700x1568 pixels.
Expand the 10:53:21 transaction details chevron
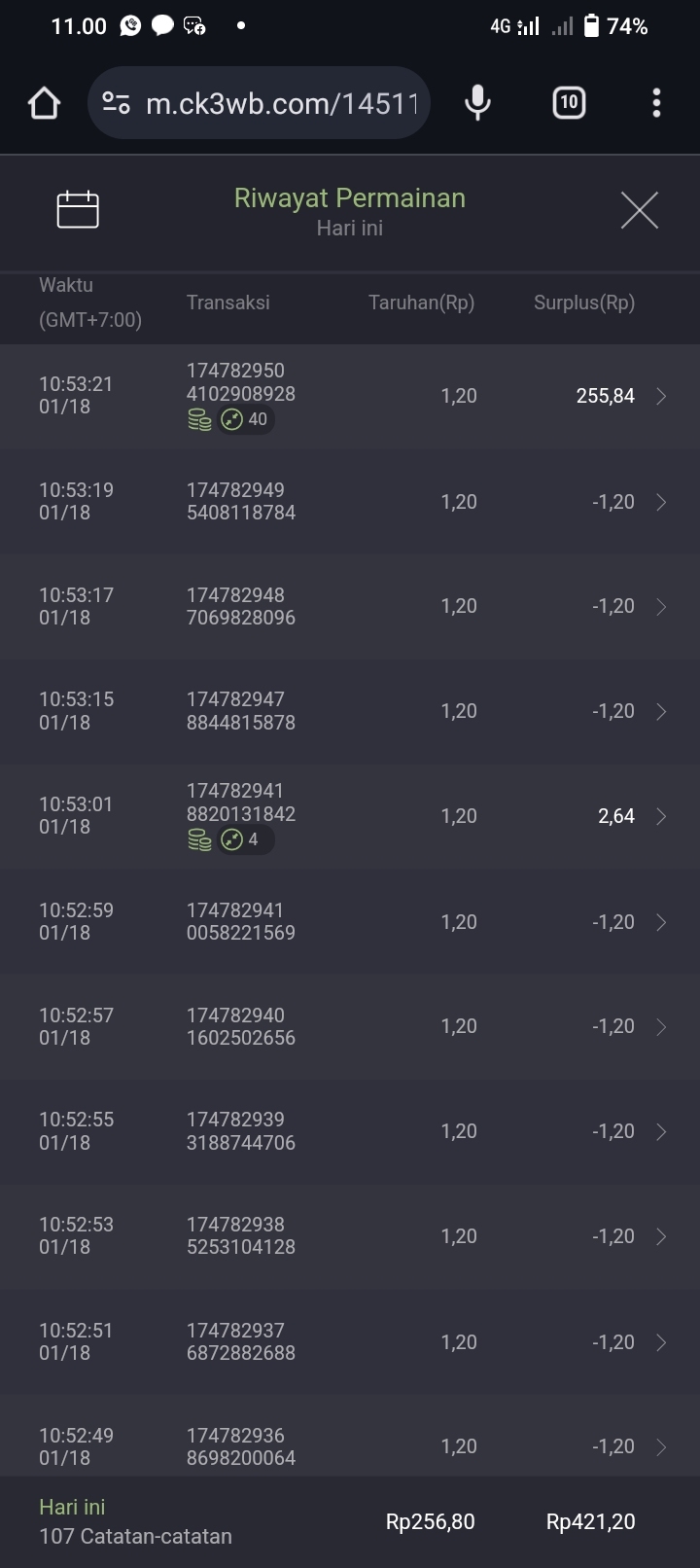click(661, 396)
